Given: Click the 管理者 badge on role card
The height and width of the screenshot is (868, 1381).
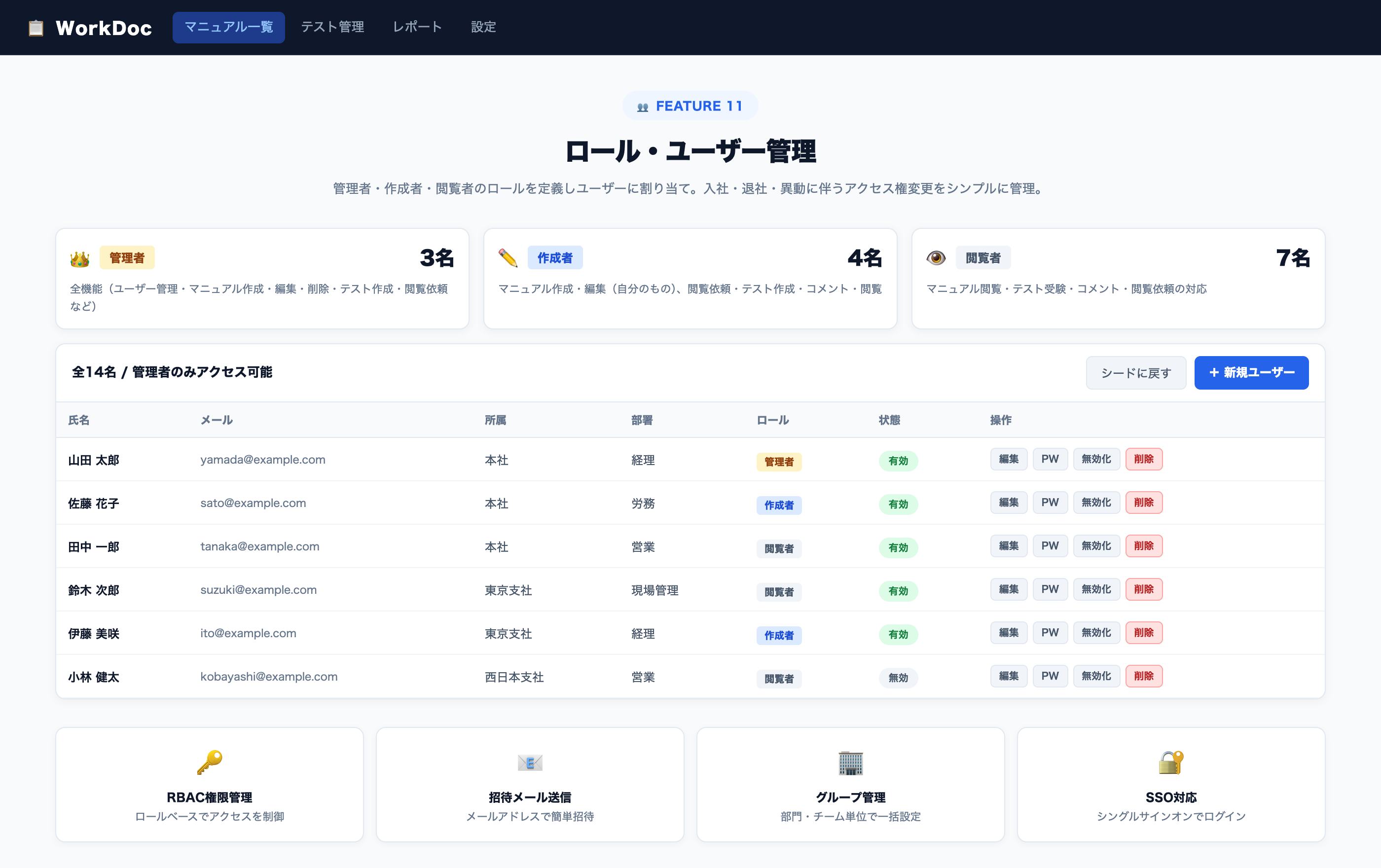Looking at the screenshot, I should point(127,258).
